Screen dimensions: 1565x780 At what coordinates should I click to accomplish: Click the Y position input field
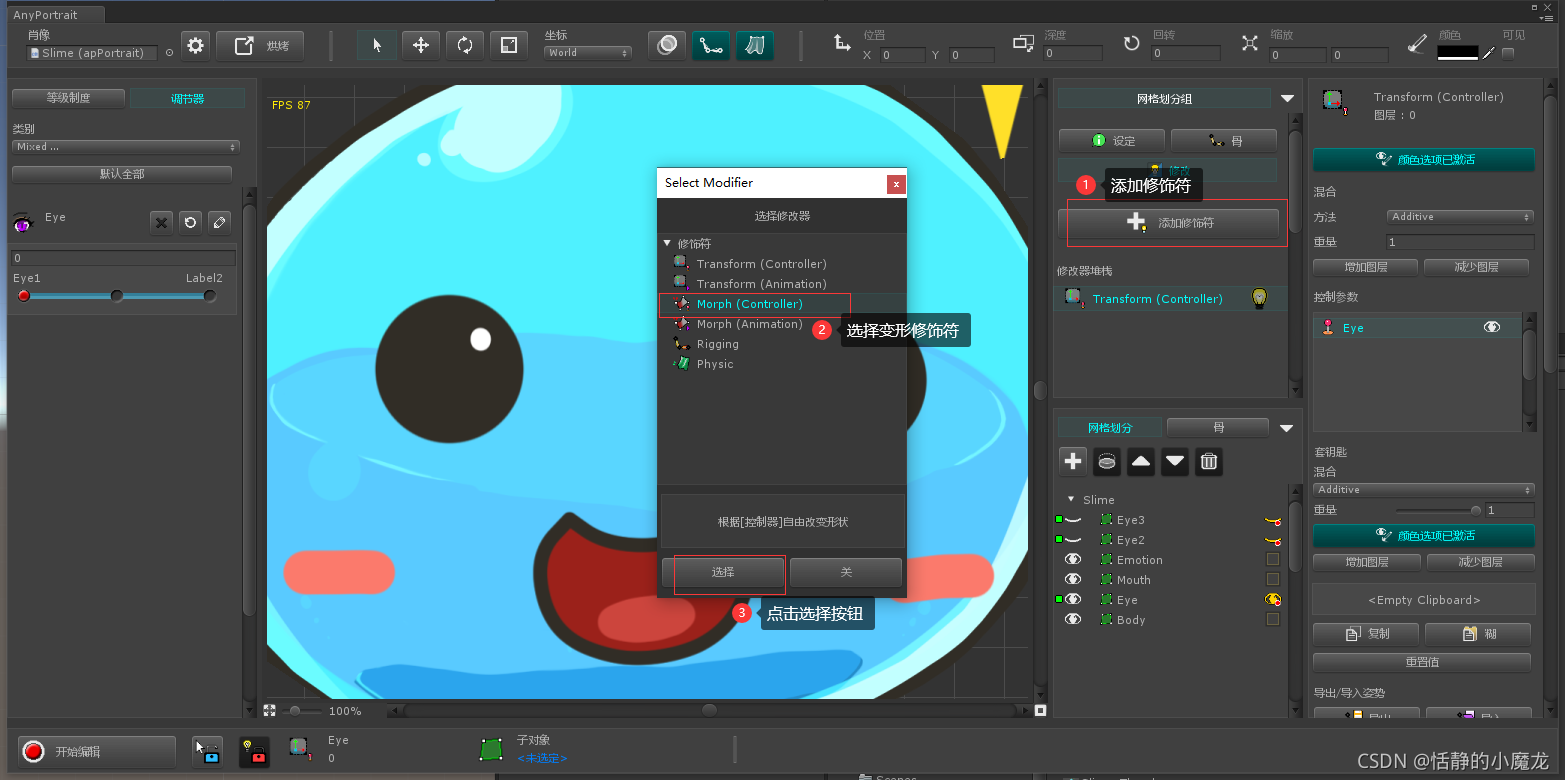click(x=972, y=55)
